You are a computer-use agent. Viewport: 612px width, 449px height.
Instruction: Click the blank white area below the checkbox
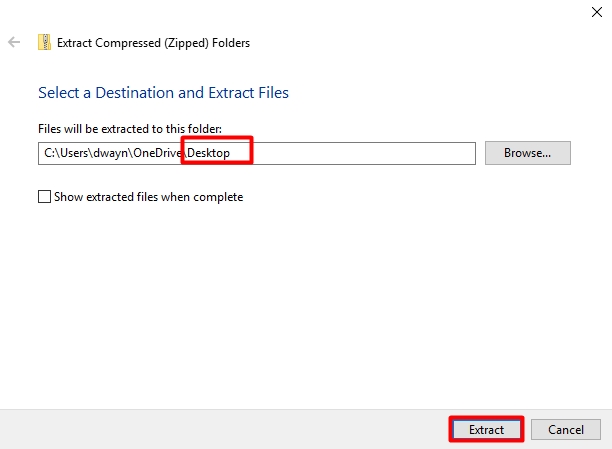click(x=300, y=300)
